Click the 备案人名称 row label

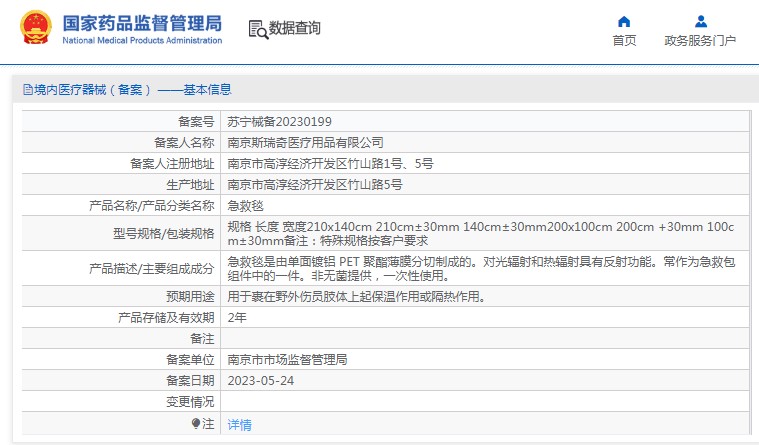click(184, 142)
